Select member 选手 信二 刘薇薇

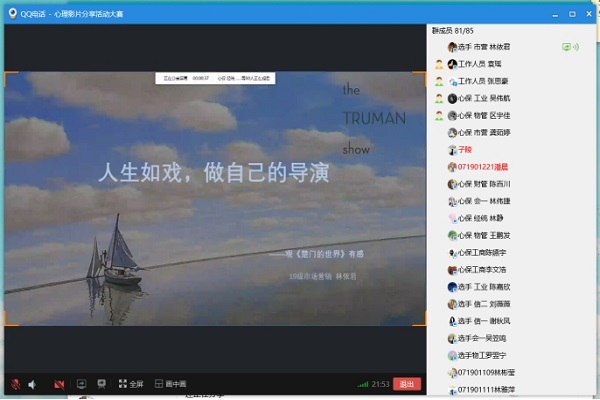coord(510,304)
